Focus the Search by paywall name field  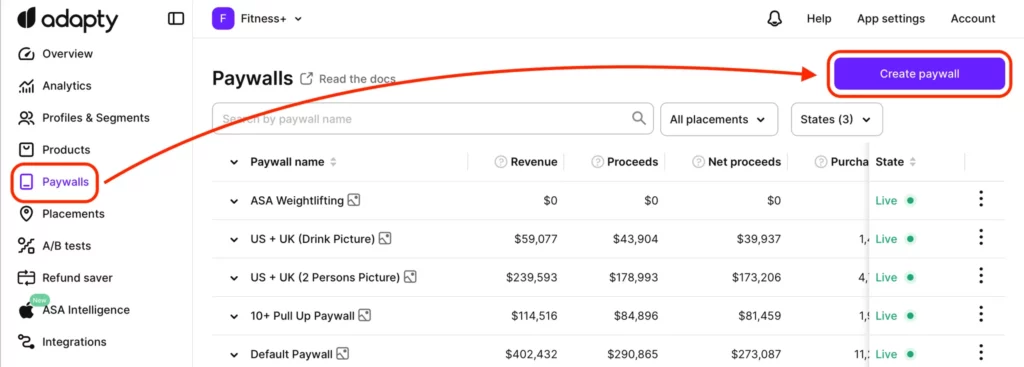433,119
